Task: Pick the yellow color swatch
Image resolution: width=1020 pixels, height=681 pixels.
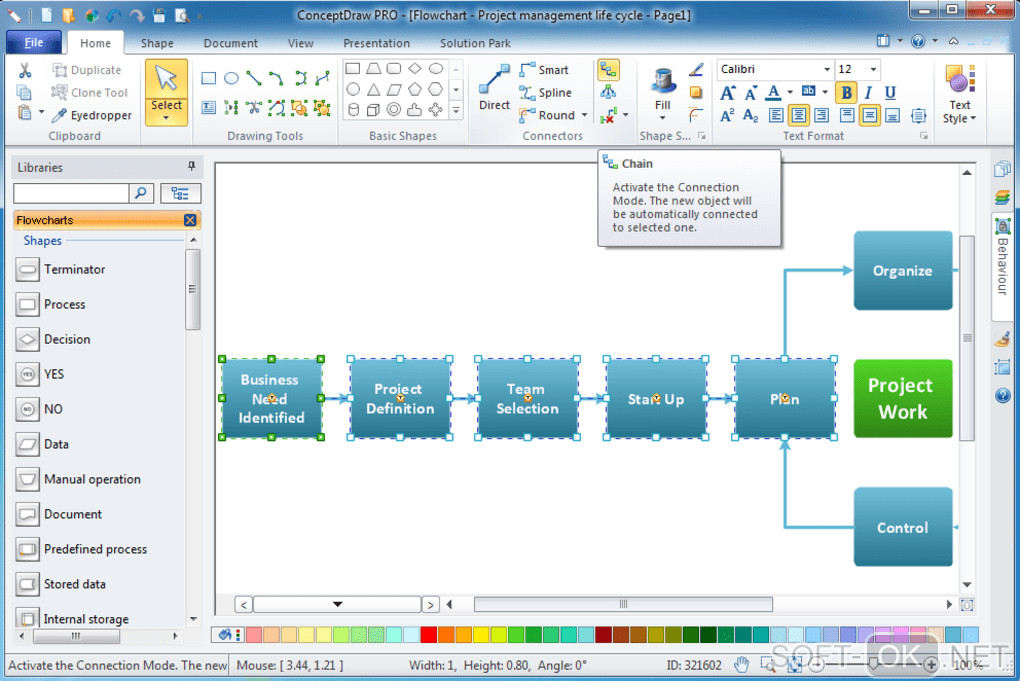Action: 481,634
